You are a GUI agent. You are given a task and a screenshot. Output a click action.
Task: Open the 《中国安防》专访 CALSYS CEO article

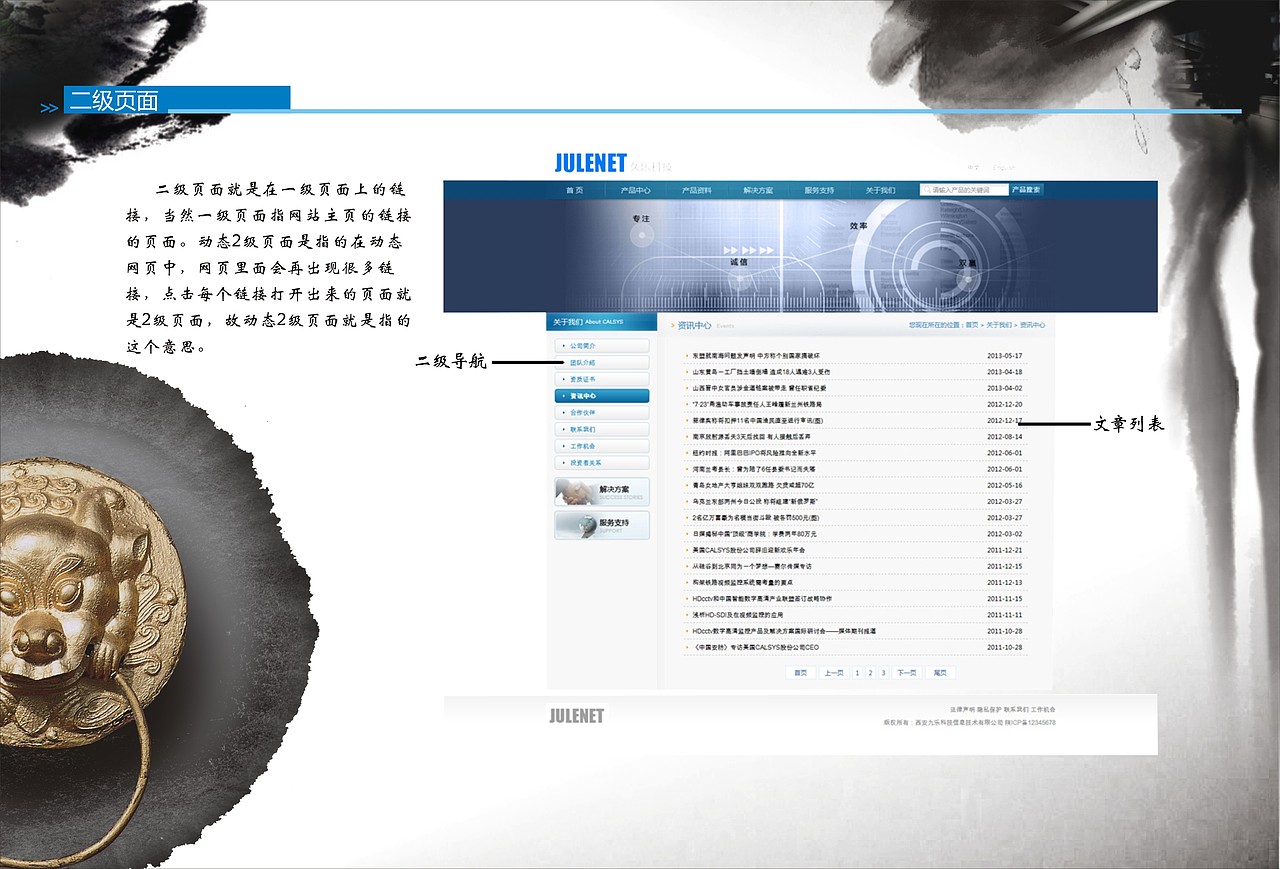tap(755, 647)
